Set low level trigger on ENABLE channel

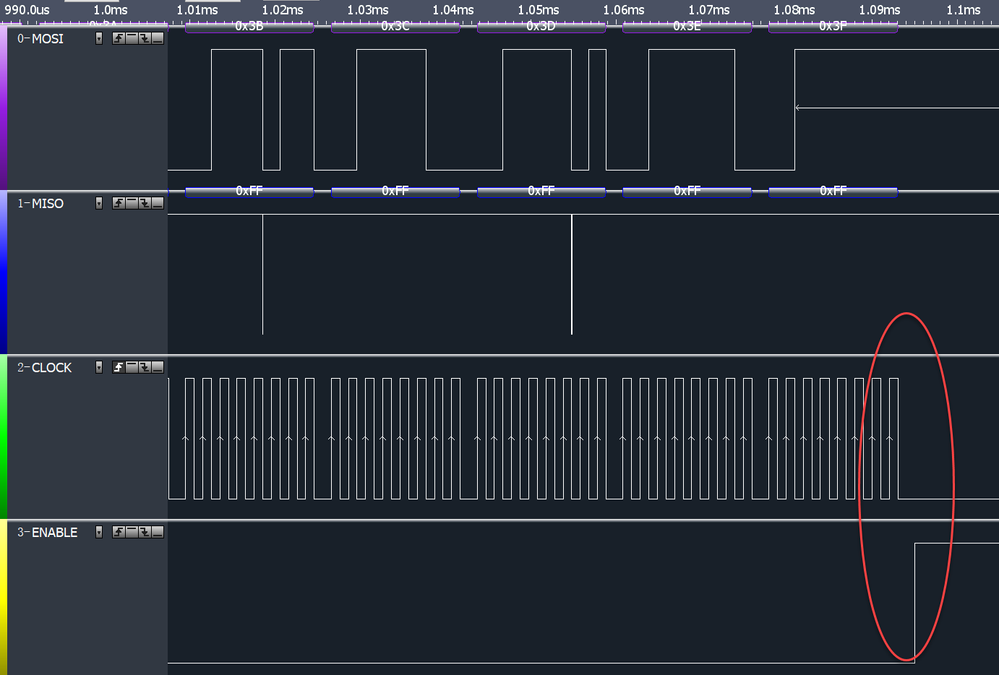158,532
